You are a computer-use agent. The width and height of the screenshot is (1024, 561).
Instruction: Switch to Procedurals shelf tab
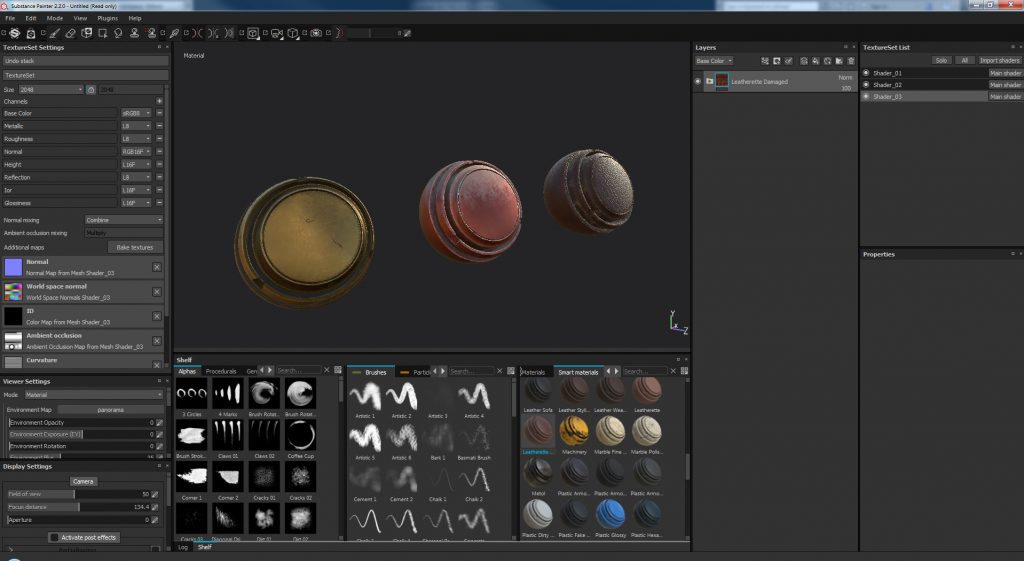point(221,372)
